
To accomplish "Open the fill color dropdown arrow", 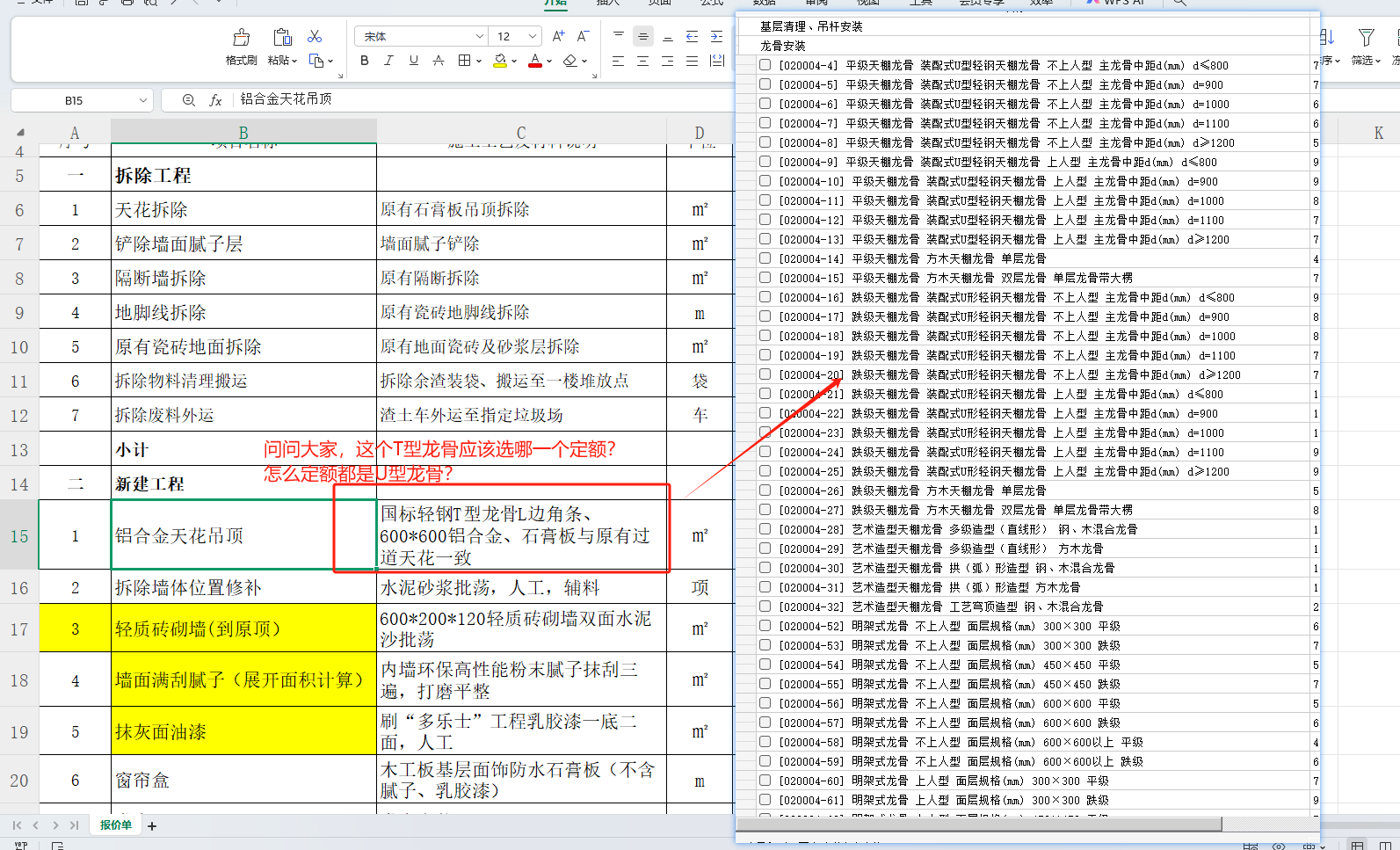I will tap(513, 61).
